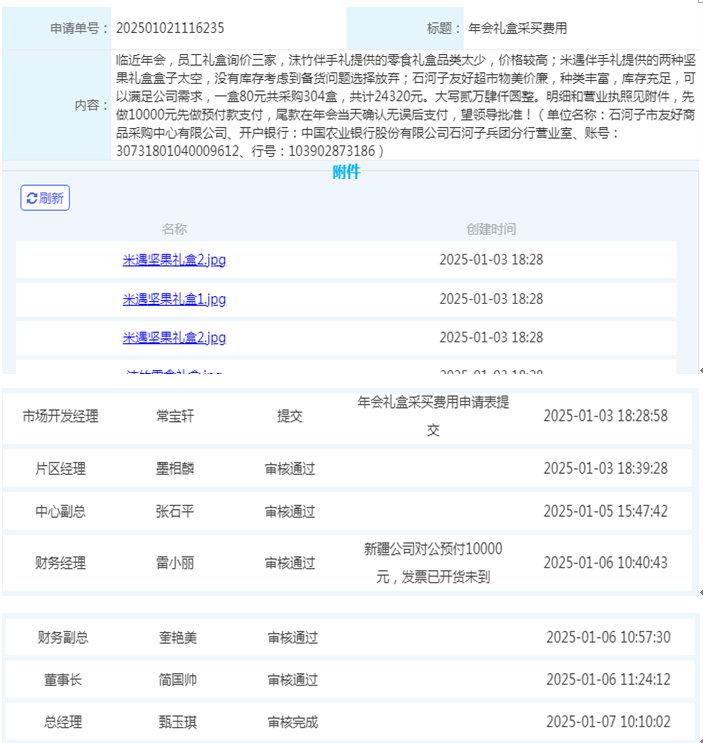
Task: Select approver name 雷小丽
Action: (x=175, y=563)
